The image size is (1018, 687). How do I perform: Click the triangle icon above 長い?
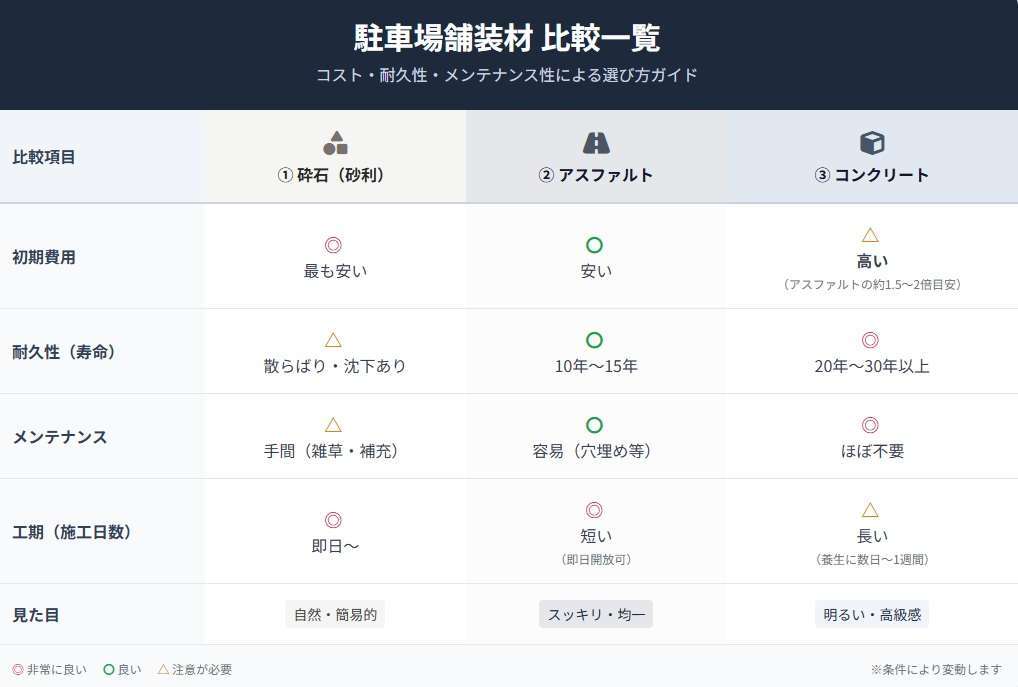coord(870,510)
